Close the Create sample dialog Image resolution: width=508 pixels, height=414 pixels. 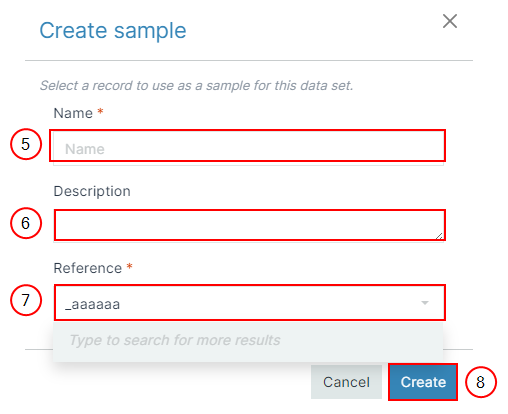click(450, 21)
